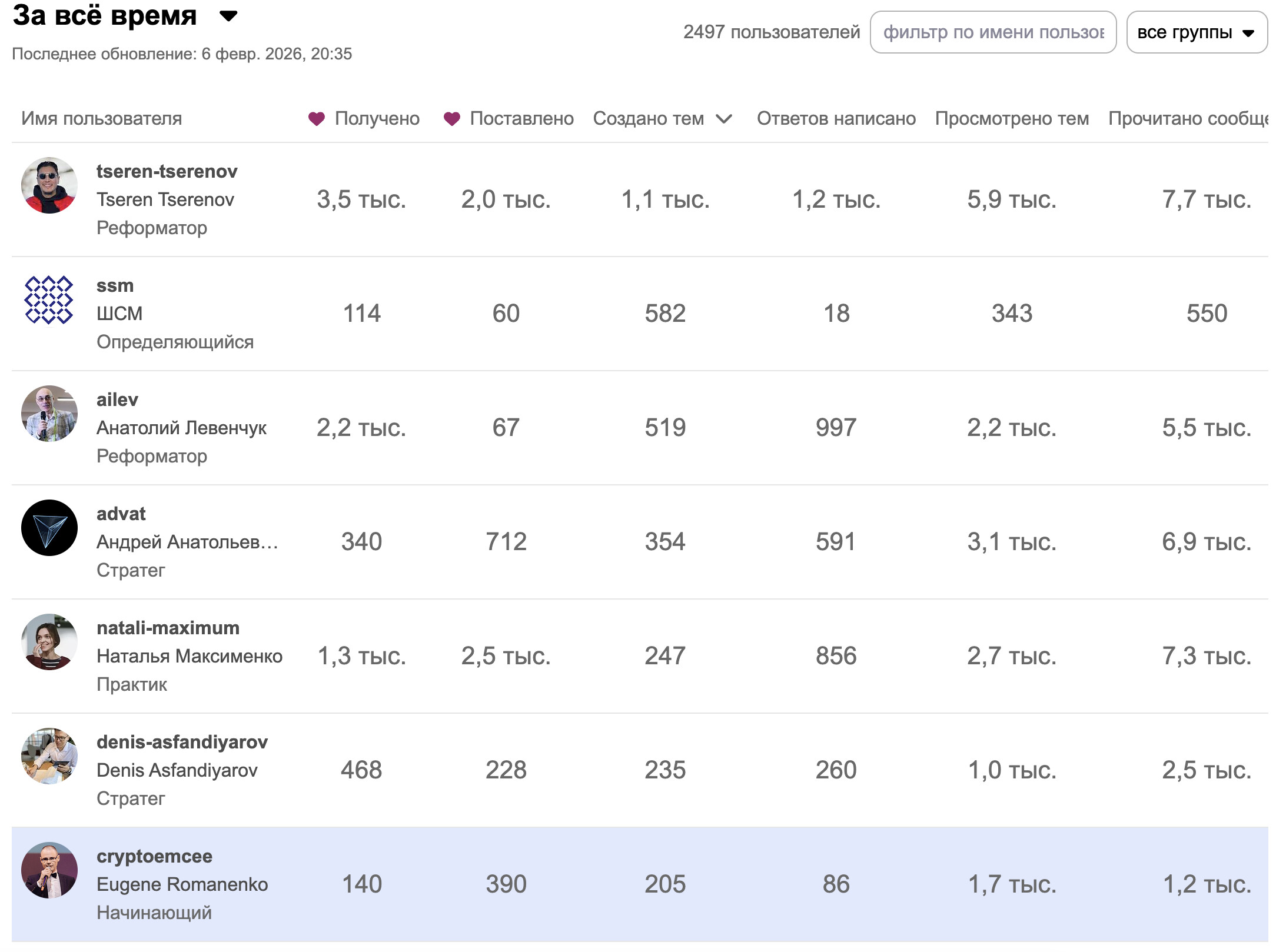The width and height of the screenshot is (1276, 952).
Task: Click denis-asfandiyarov's avatar image
Action: pos(49,756)
